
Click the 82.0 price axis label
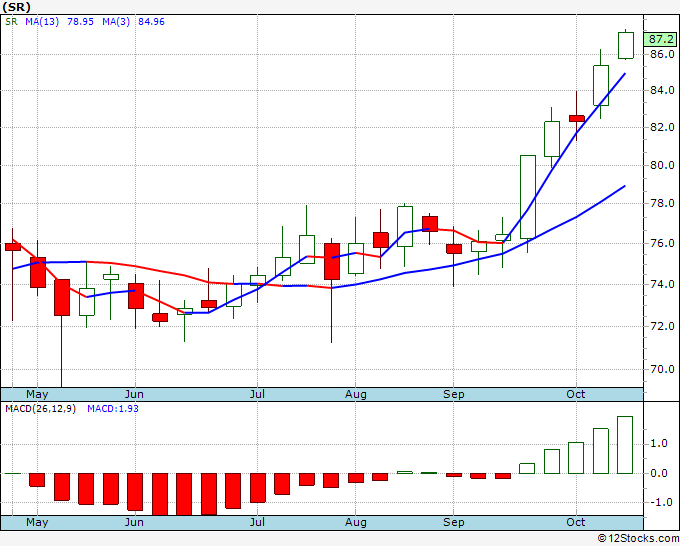point(662,128)
